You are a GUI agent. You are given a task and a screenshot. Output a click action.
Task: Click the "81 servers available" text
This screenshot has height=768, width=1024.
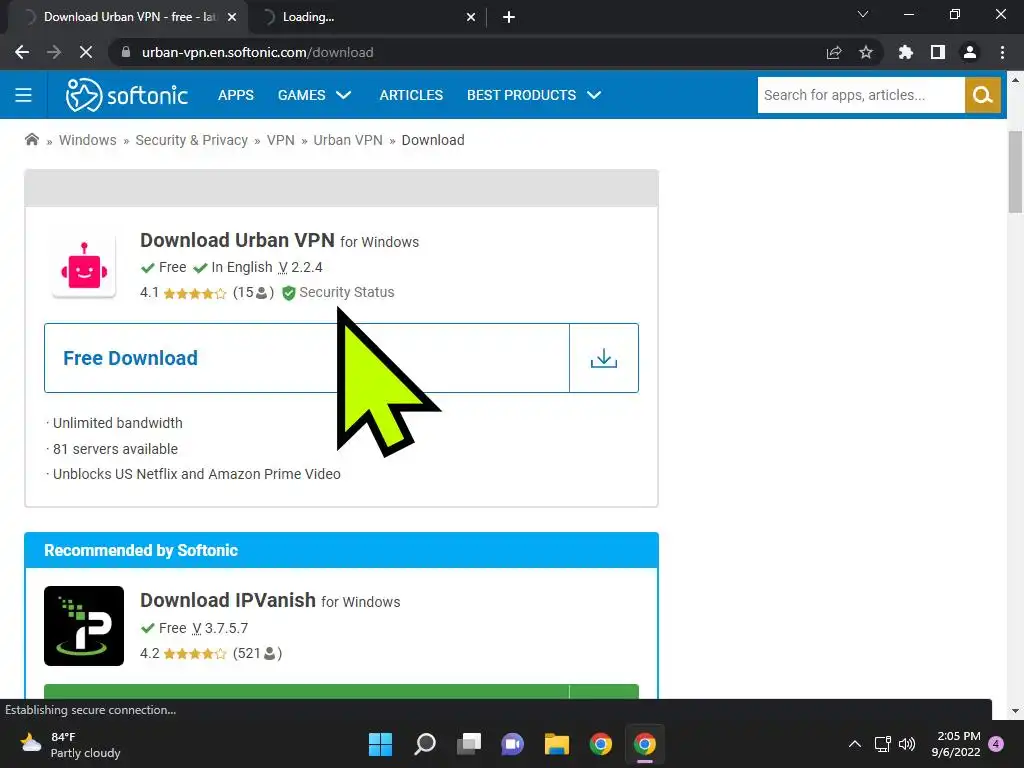tap(115, 449)
